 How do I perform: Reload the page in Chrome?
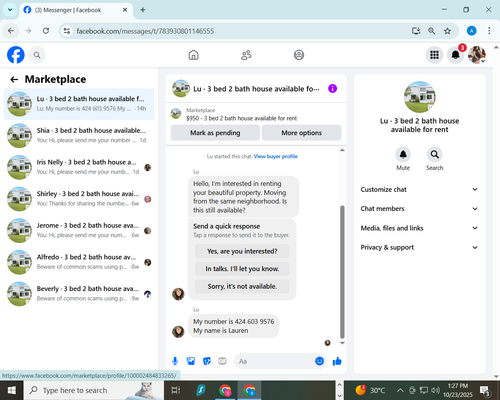pyautogui.click(x=46, y=31)
